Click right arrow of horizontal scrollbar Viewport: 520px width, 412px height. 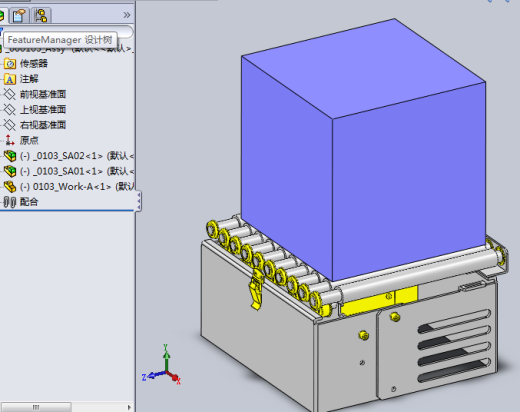click(x=129, y=407)
